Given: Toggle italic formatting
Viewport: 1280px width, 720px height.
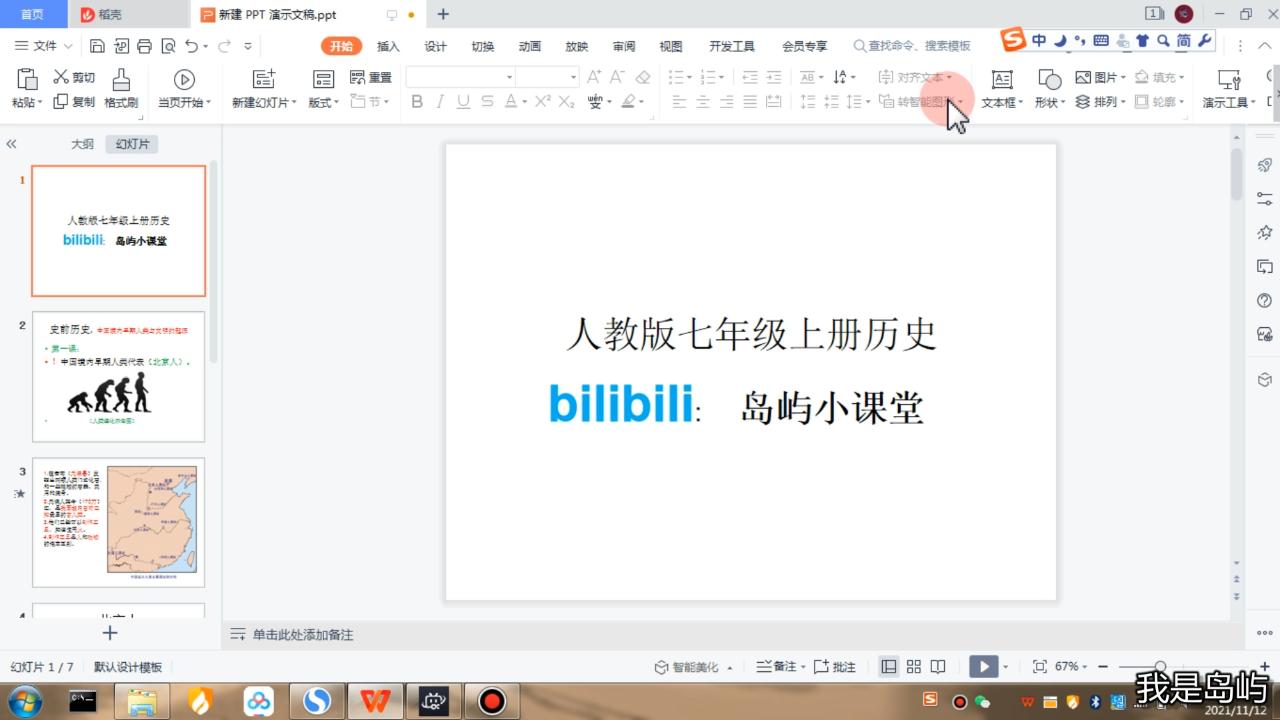Looking at the screenshot, I should (440, 101).
